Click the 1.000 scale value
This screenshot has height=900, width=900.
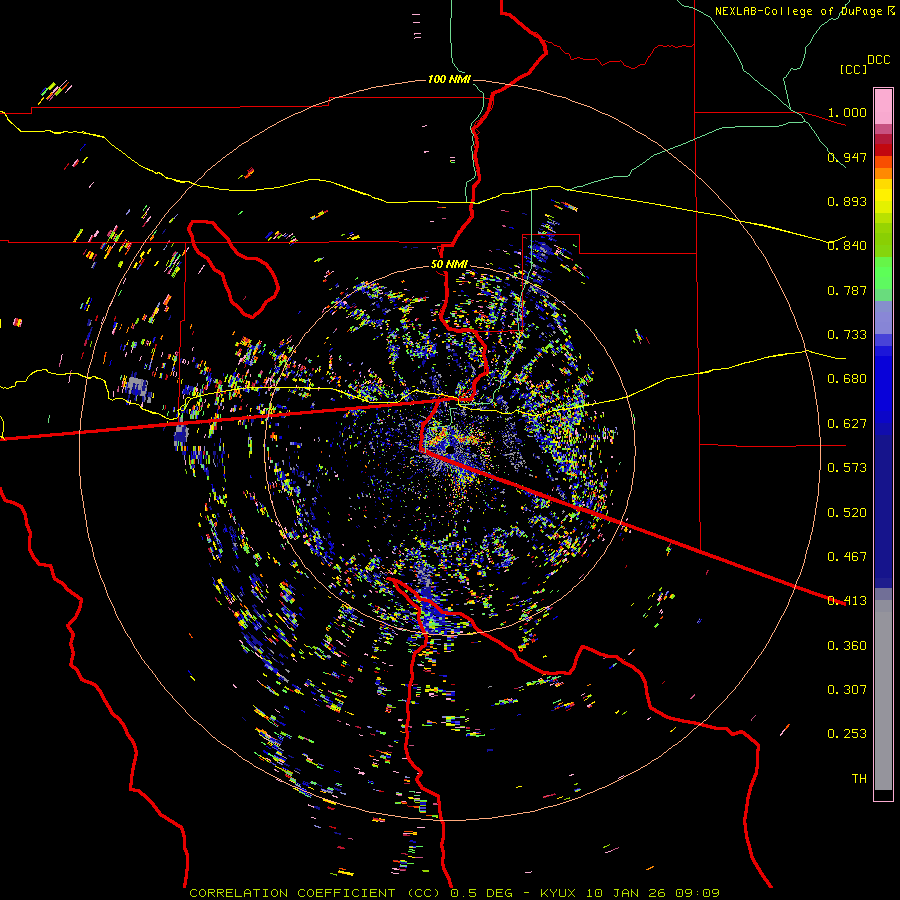(847, 112)
